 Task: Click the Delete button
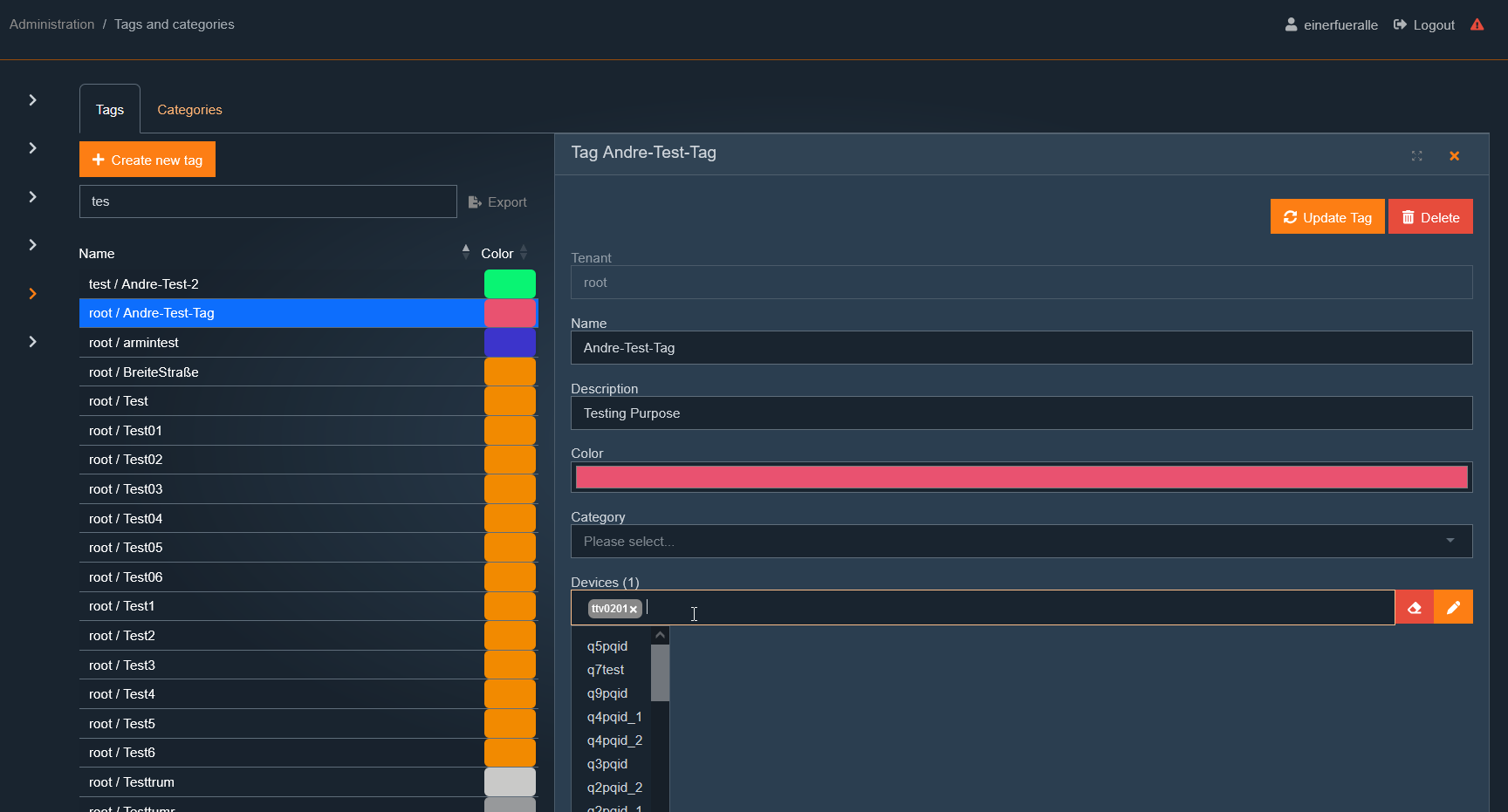tap(1429, 217)
